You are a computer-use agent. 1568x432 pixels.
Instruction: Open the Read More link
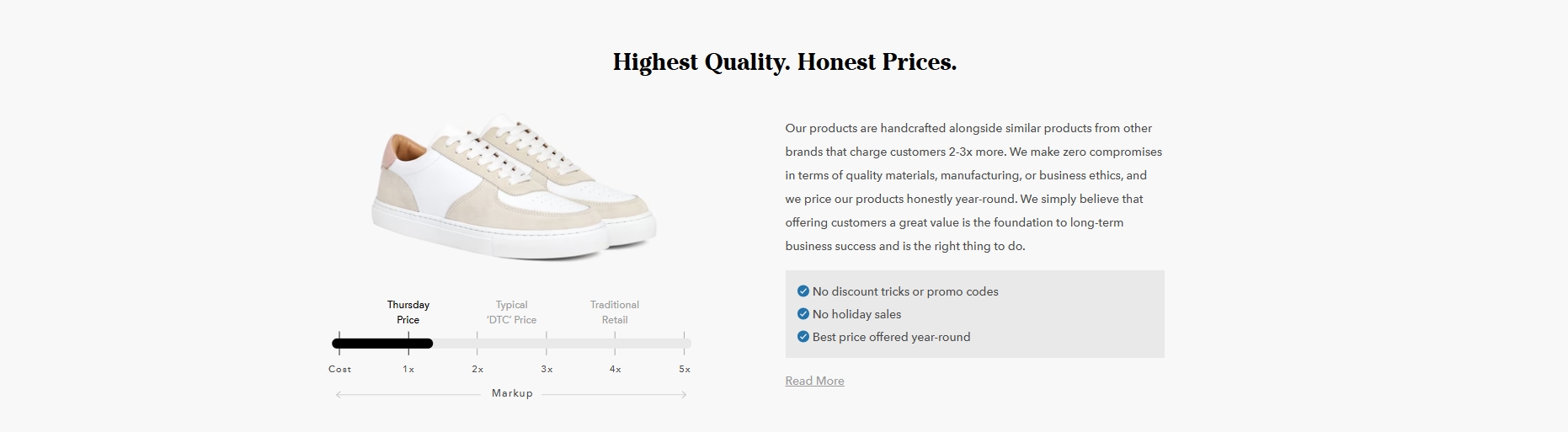tap(814, 381)
